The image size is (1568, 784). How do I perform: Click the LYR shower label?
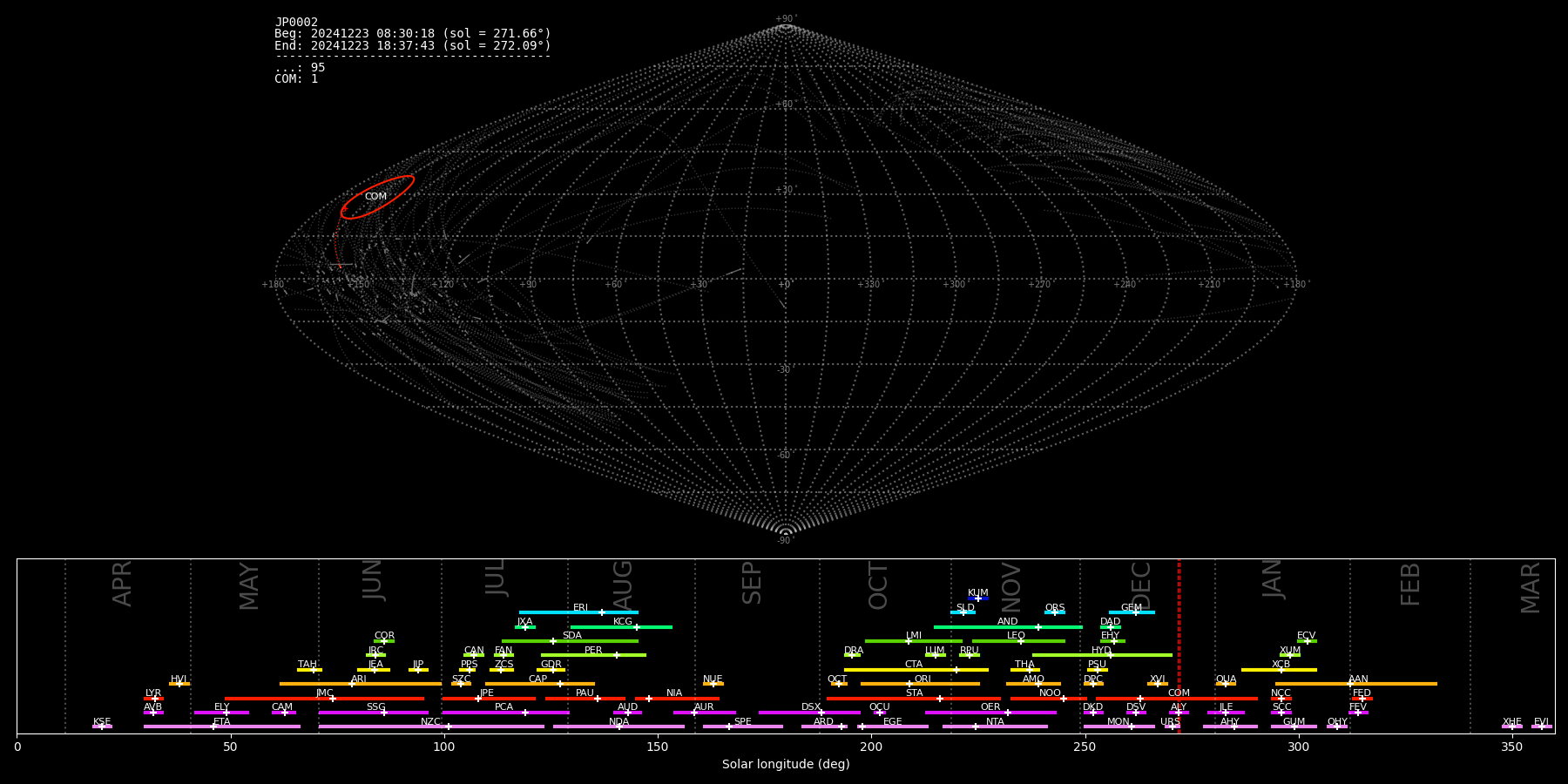(153, 693)
